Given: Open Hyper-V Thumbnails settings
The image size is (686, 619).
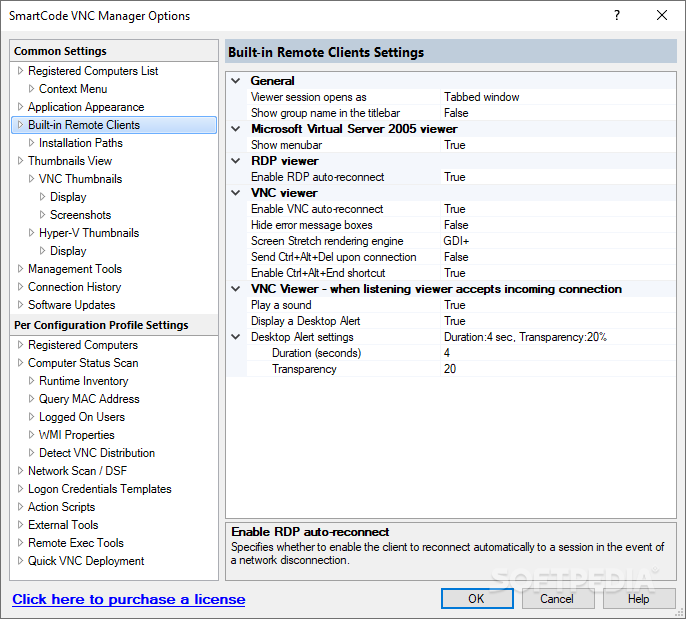Looking at the screenshot, I should 89,233.
